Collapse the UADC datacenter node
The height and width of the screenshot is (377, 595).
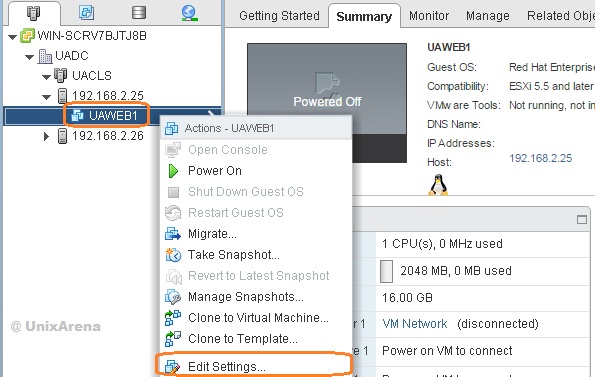click(x=30, y=57)
